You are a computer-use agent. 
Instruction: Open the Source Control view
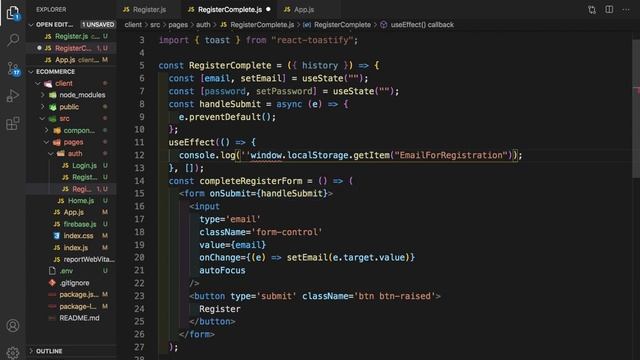point(13,68)
